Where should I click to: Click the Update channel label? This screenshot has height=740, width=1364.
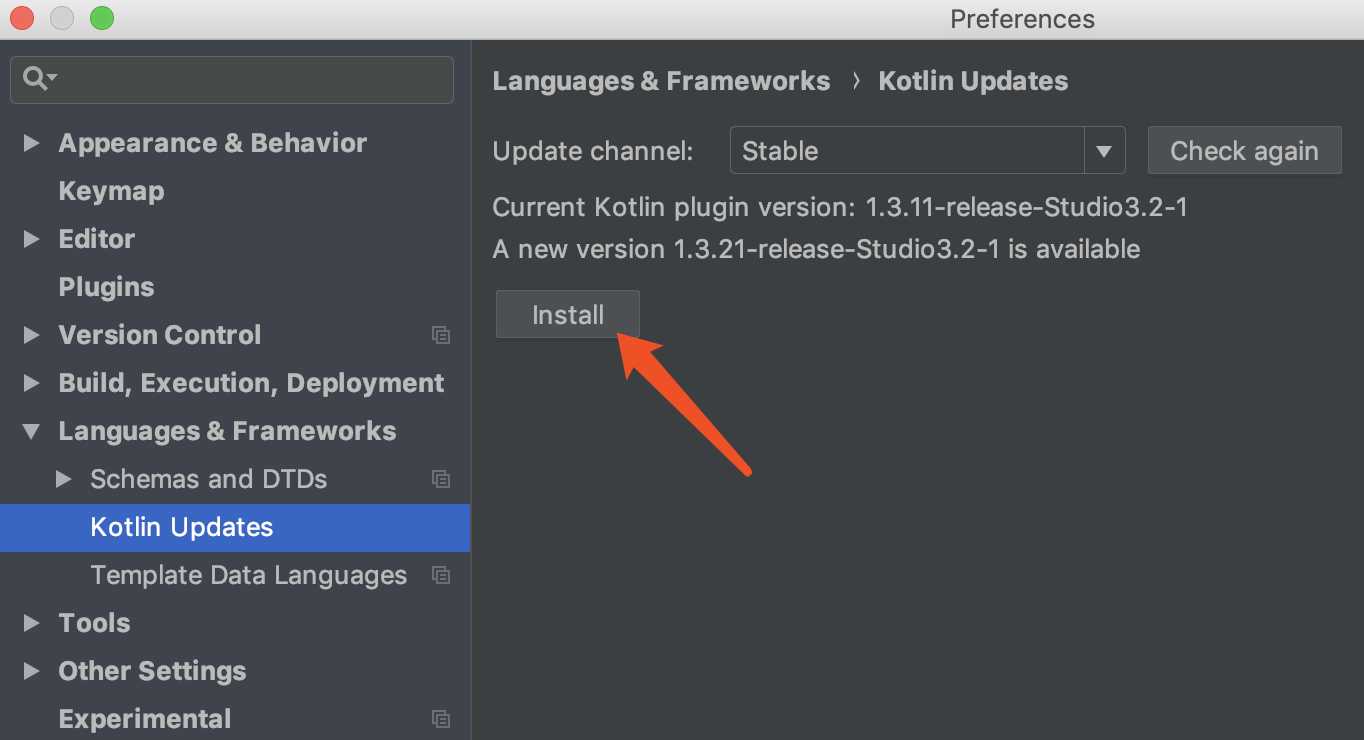pyautogui.click(x=593, y=151)
